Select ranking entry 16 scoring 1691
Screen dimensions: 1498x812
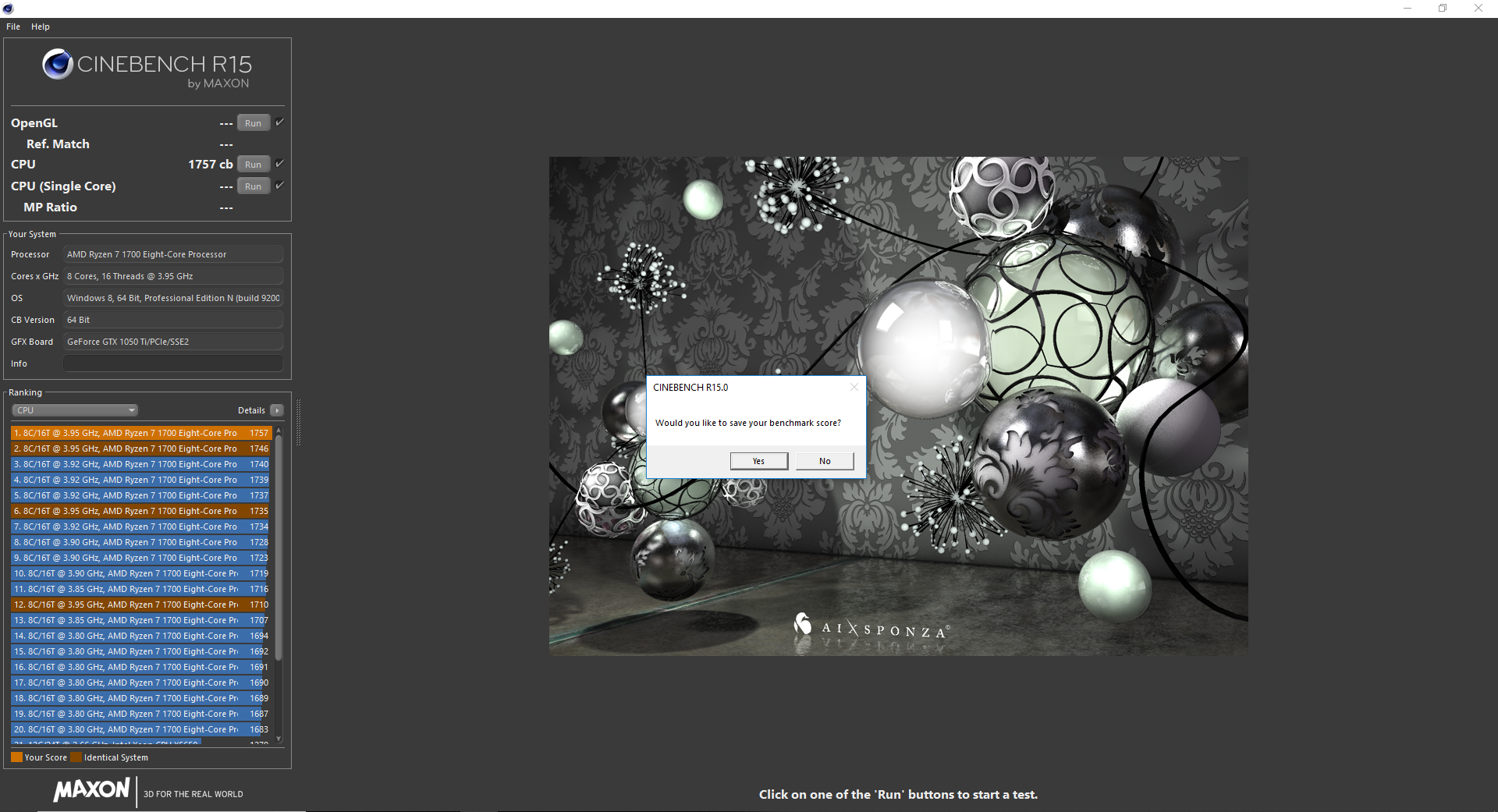click(140, 667)
